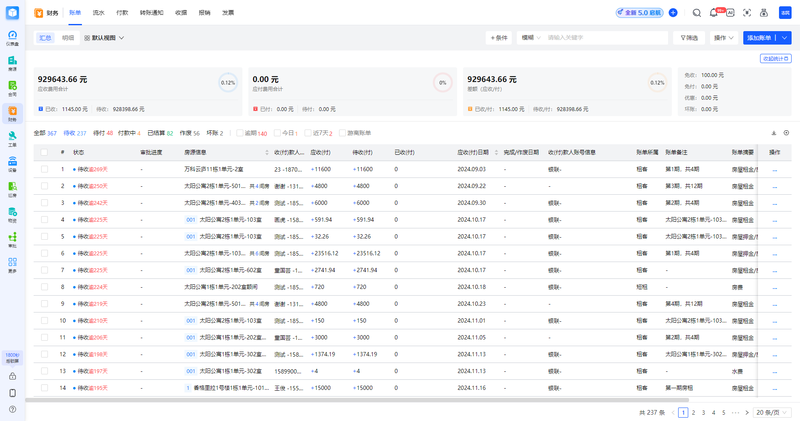Viewport: 800px width, 421px height.
Task: Check the checkbox of row 8 with +720
Action: [x=44, y=287]
